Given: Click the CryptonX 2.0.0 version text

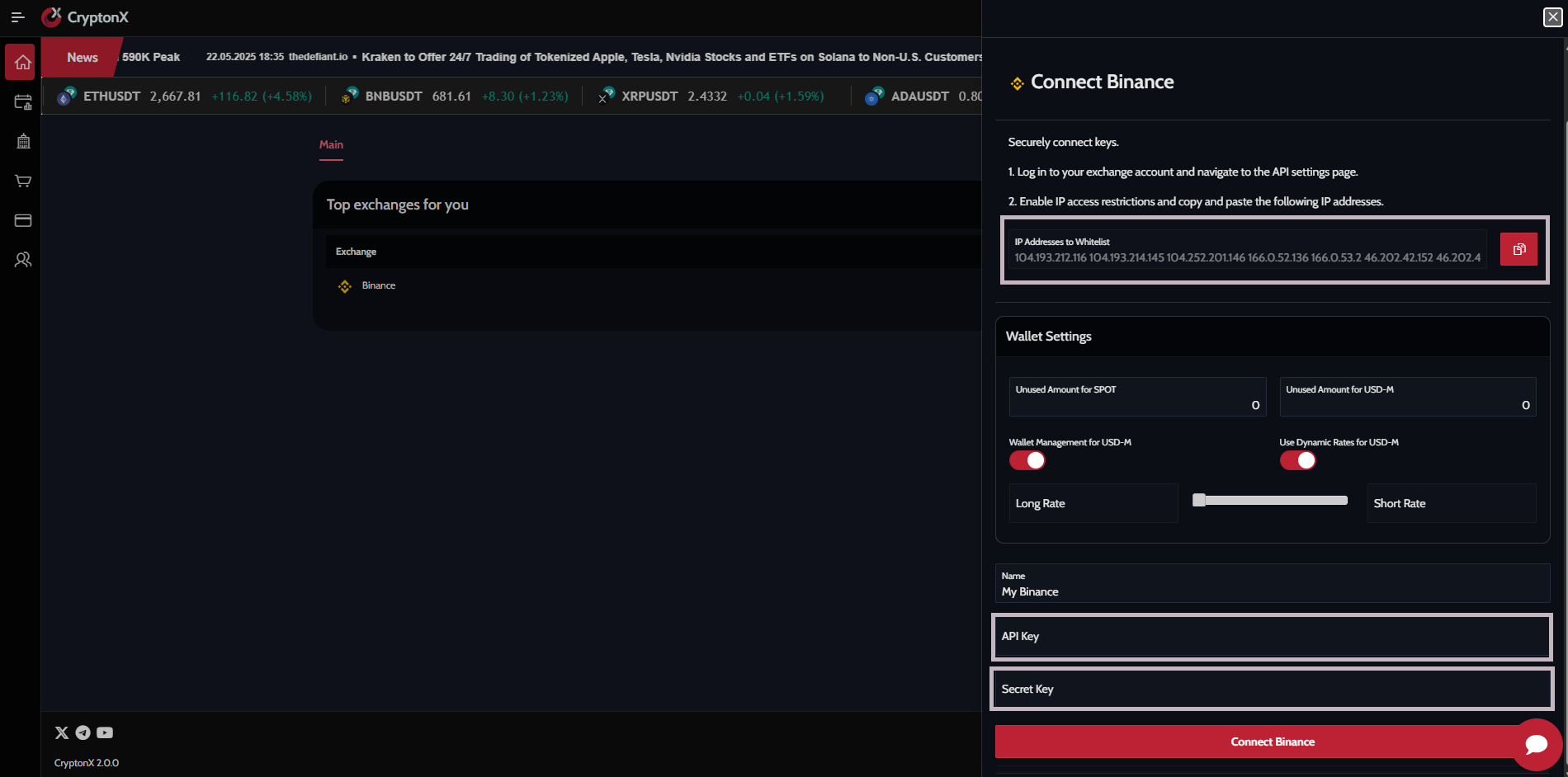Looking at the screenshot, I should tap(87, 763).
